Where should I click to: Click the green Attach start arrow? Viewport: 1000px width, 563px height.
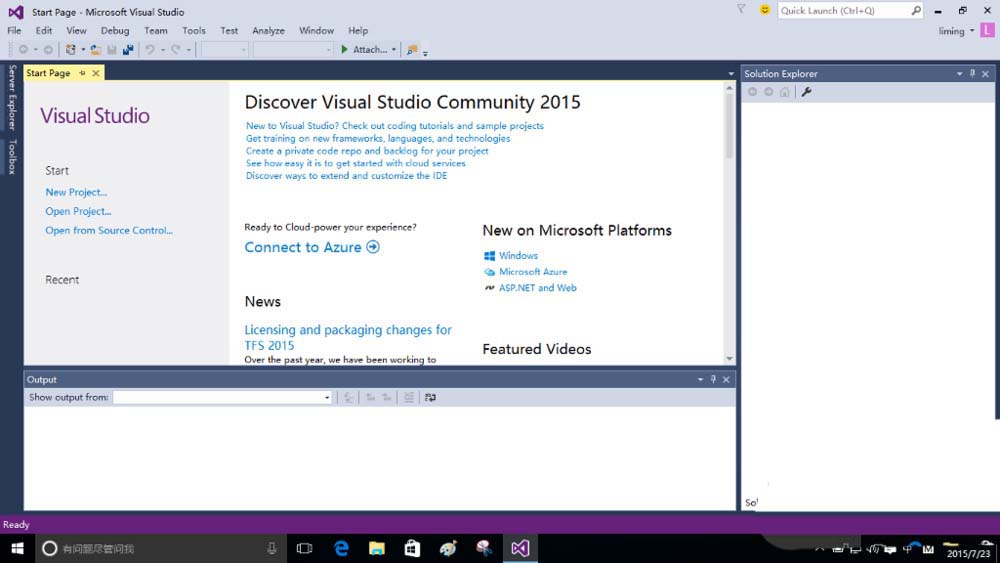pyautogui.click(x=345, y=49)
